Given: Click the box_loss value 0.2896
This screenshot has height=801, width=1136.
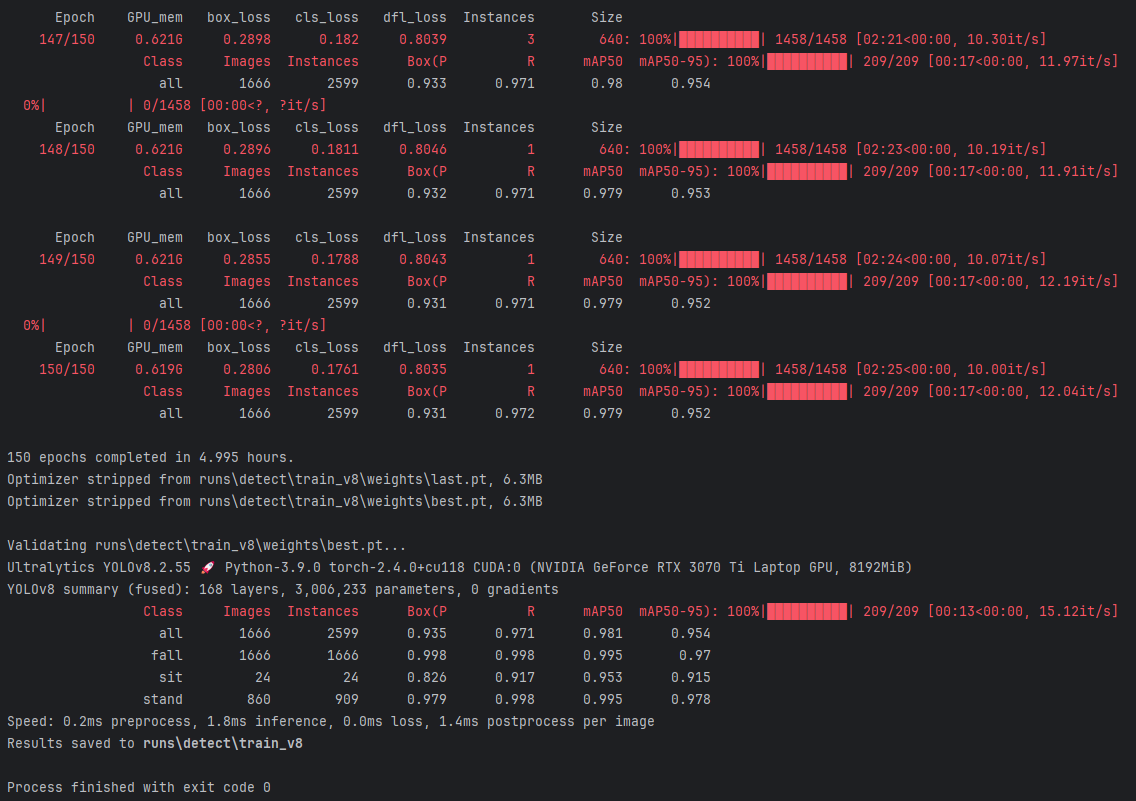Looking at the screenshot, I should pyautogui.click(x=247, y=149).
